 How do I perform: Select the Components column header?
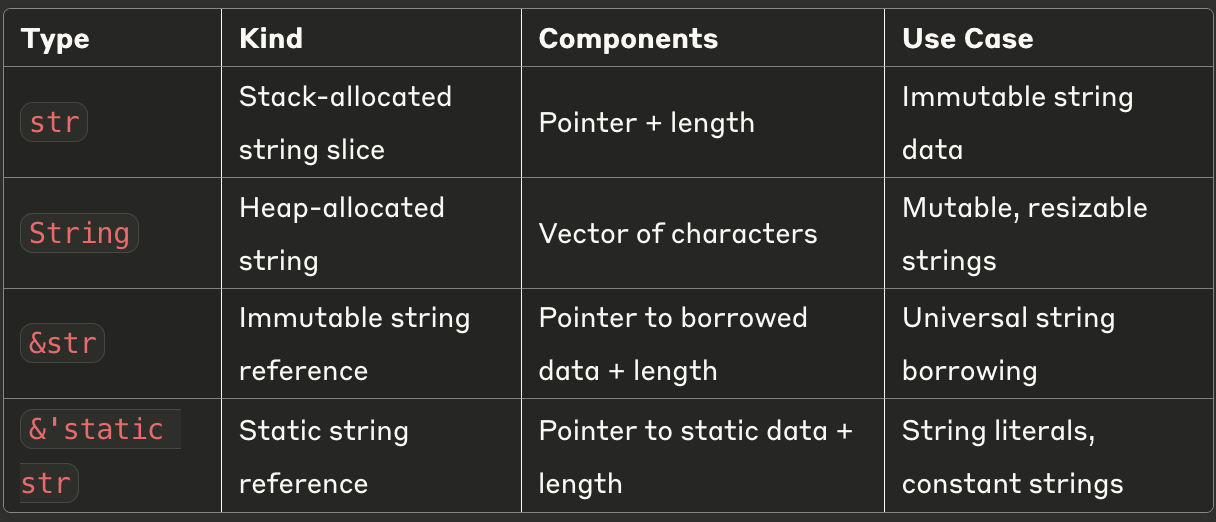point(628,39)
